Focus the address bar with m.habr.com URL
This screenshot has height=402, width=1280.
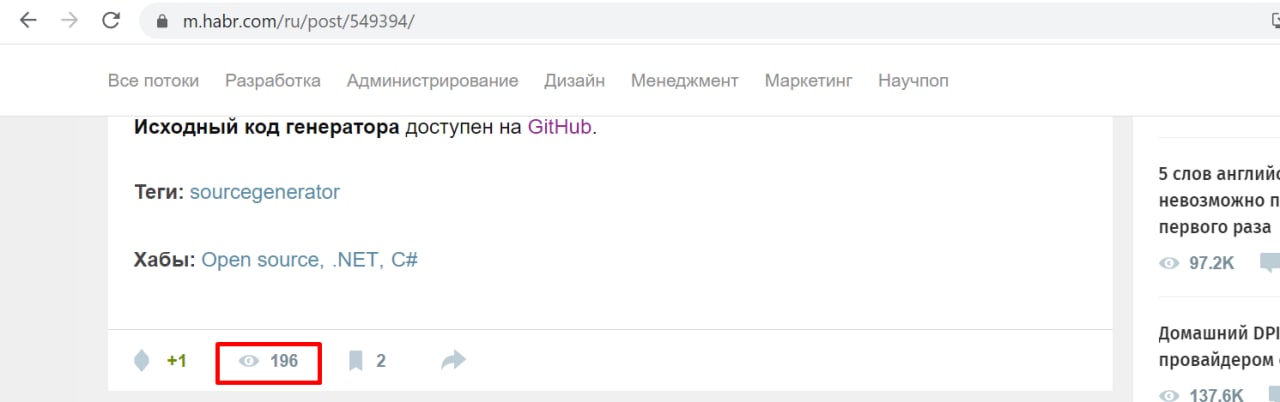(600, 22)
